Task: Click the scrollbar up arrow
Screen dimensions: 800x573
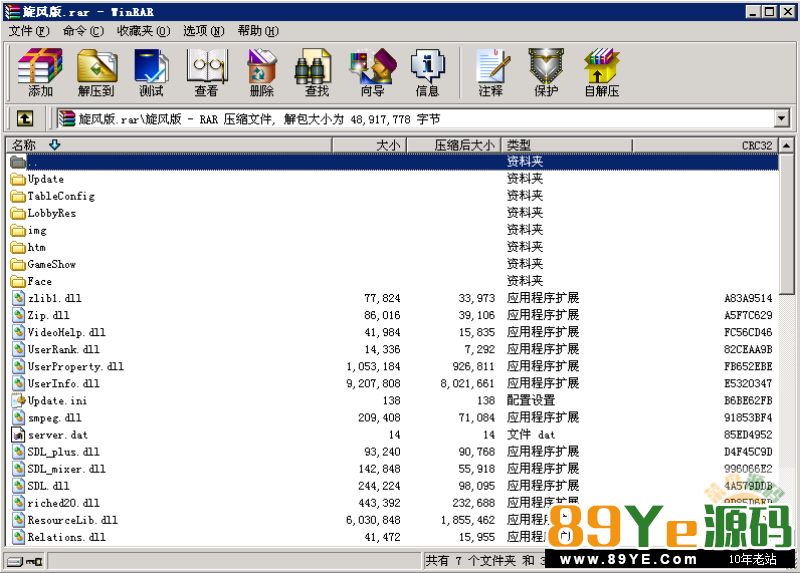Action: click(x=787, y=145)
